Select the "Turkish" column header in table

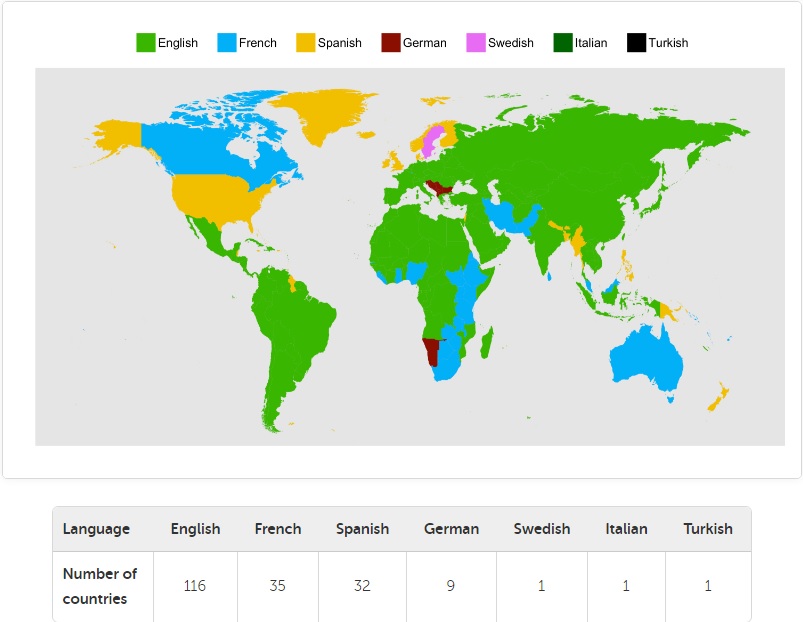pyautogui.click(x=708, y=529)
